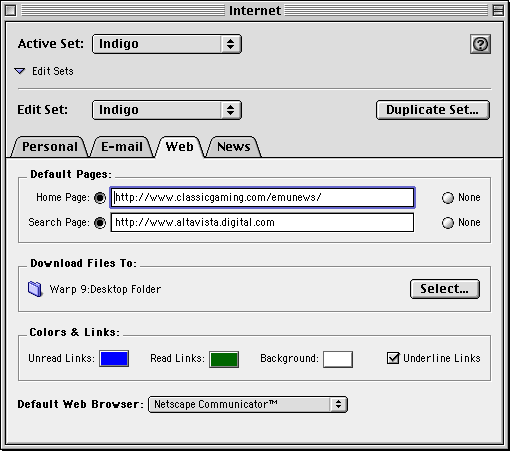Select the Search Page URL radio button
510x451 pixels.
(100, 223)
